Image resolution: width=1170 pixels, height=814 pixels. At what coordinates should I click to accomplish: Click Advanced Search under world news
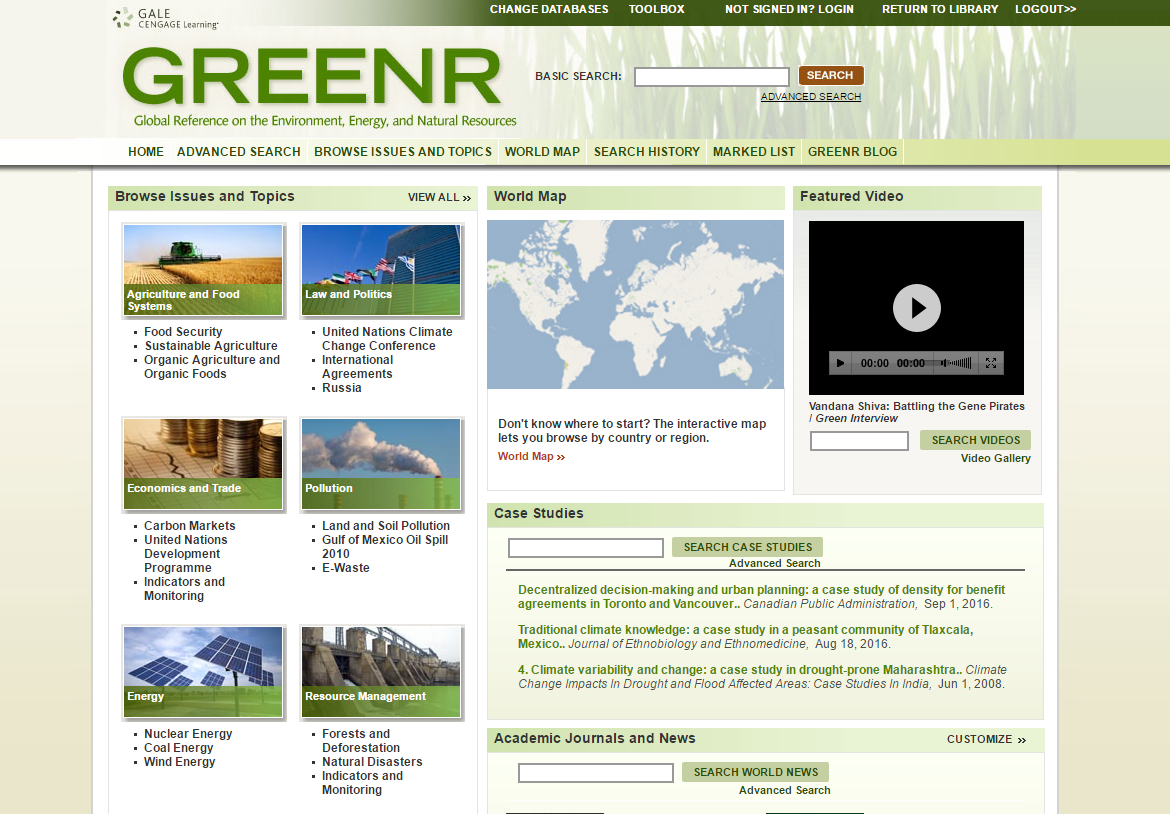click(x=784, y=790)
